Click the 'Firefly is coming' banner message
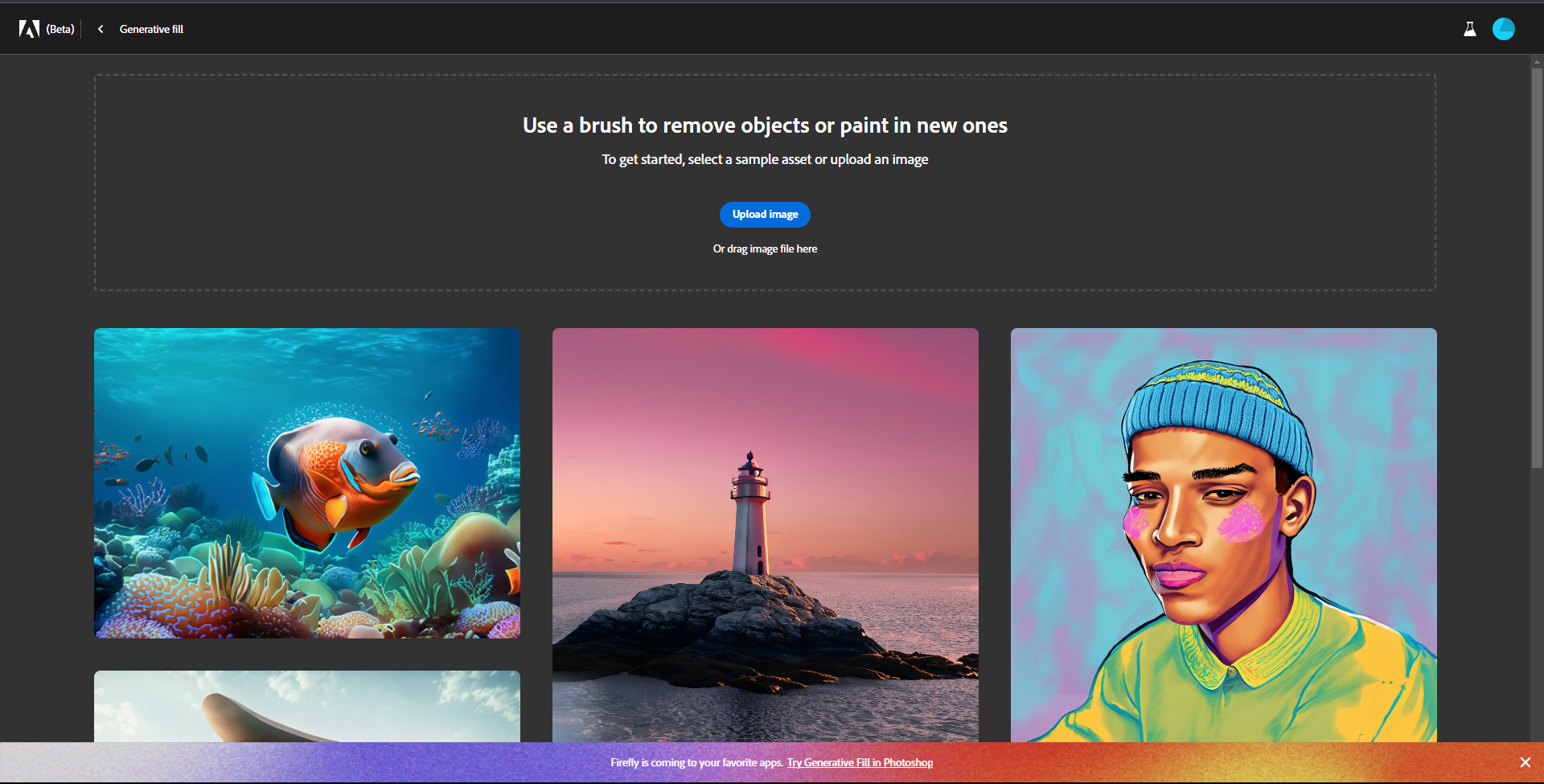This screenshot has width=1544, height=784. [696, 762]
